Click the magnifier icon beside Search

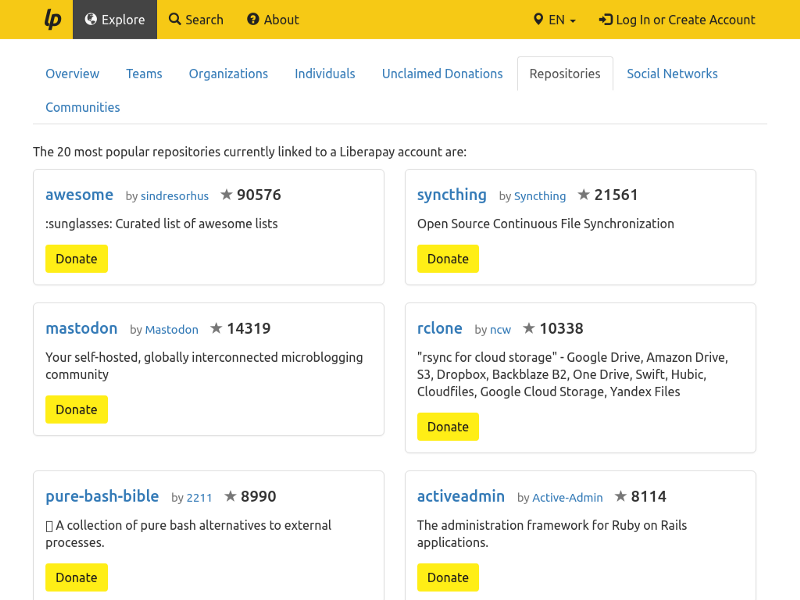(x=175, y=19)
